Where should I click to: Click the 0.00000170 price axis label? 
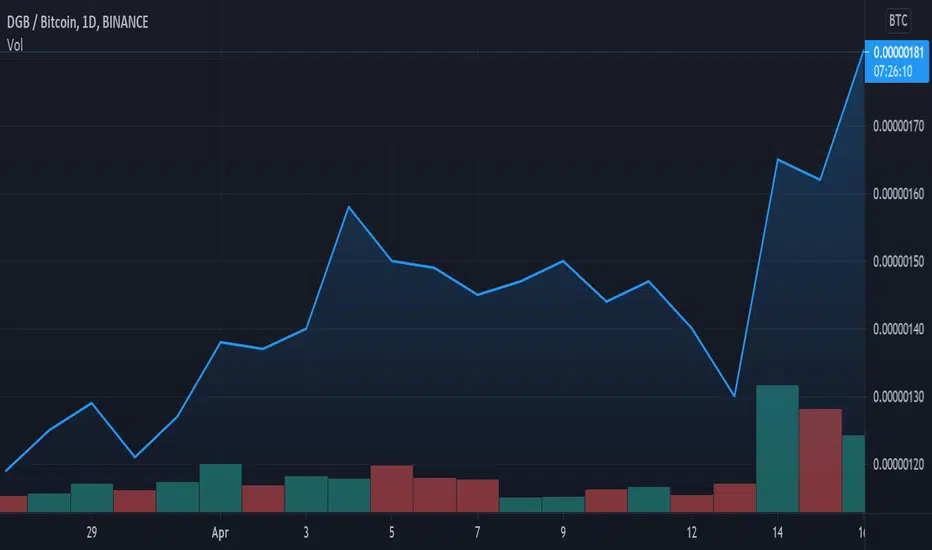tap(898, 126)
